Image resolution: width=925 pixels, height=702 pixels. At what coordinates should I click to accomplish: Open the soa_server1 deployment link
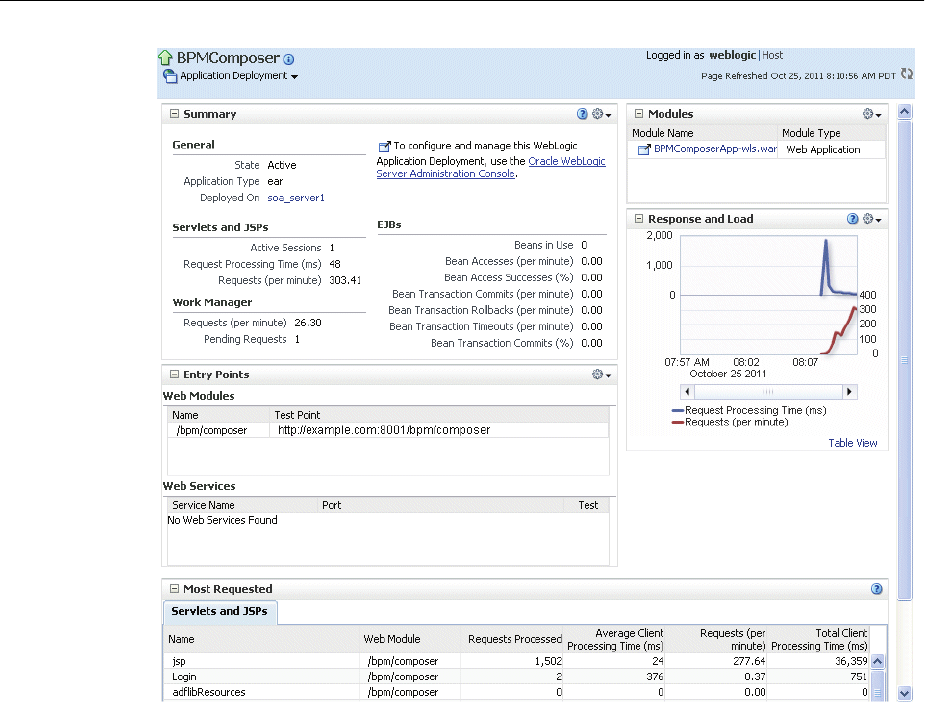coord(296,198)
